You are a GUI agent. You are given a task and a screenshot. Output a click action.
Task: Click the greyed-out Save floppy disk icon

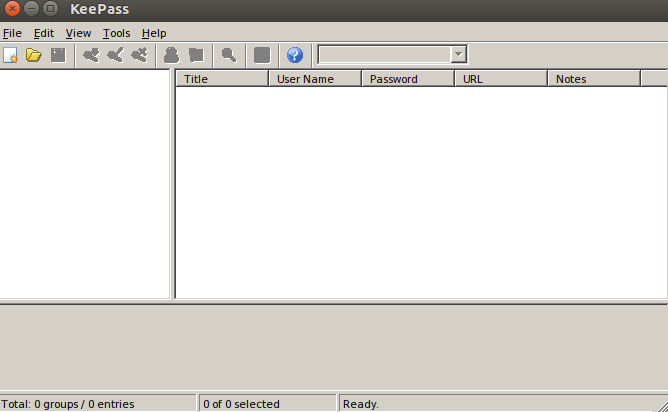(58, 55)
